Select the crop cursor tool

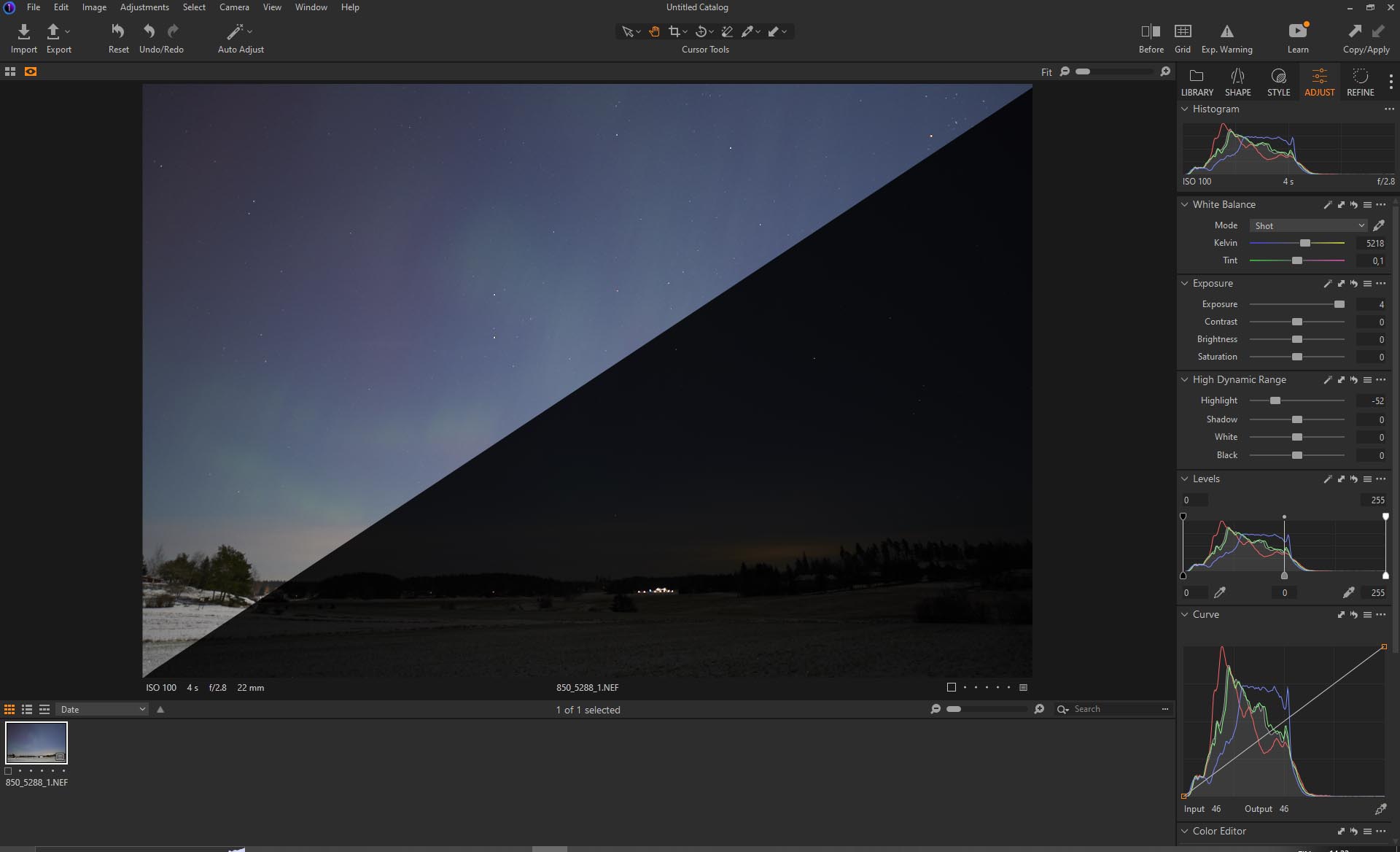[x=674, y=31]
